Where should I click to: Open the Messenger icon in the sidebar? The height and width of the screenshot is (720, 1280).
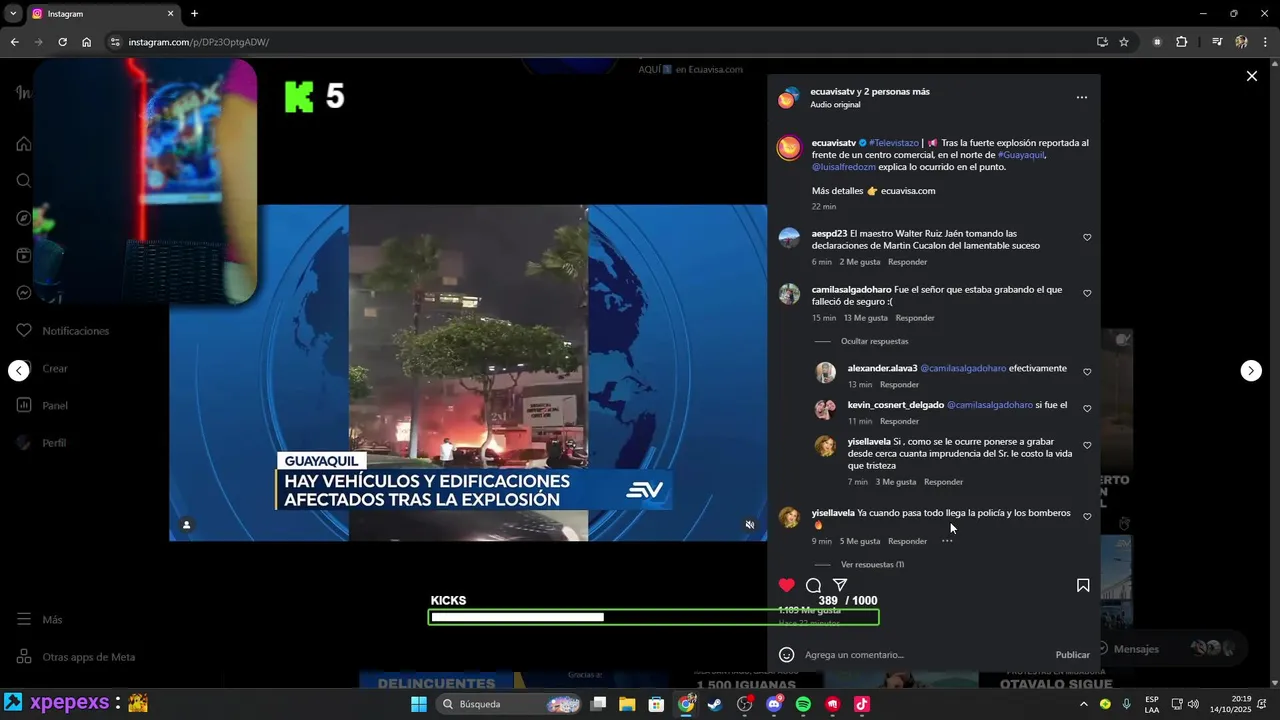coord(24,293)
